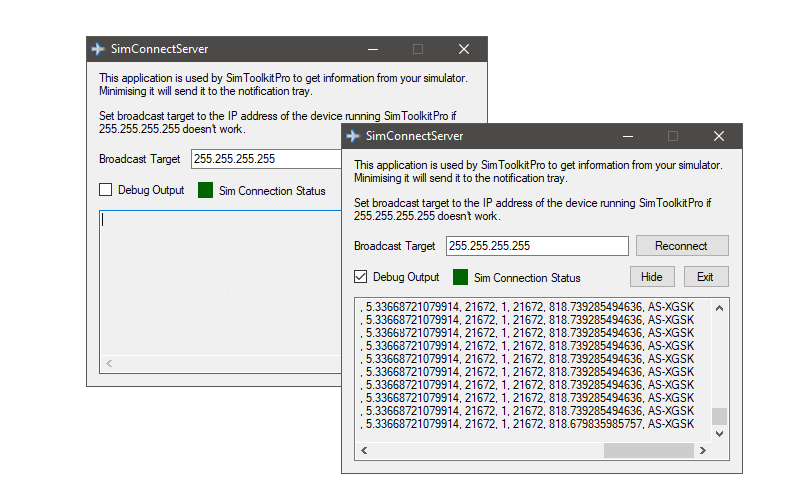Close the back SimConnectServer window
The width and height of the screenshot is (800, 500).
(464, 49)
